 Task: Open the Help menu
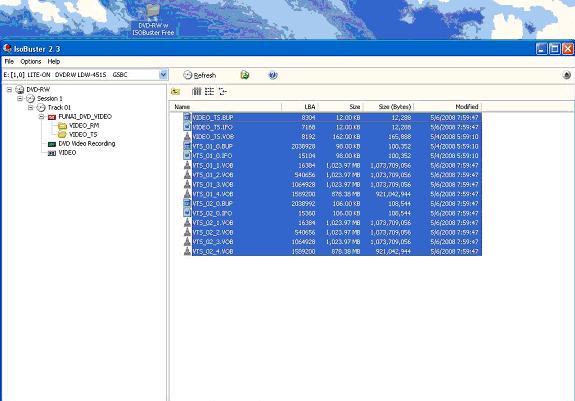click(54, 62)
